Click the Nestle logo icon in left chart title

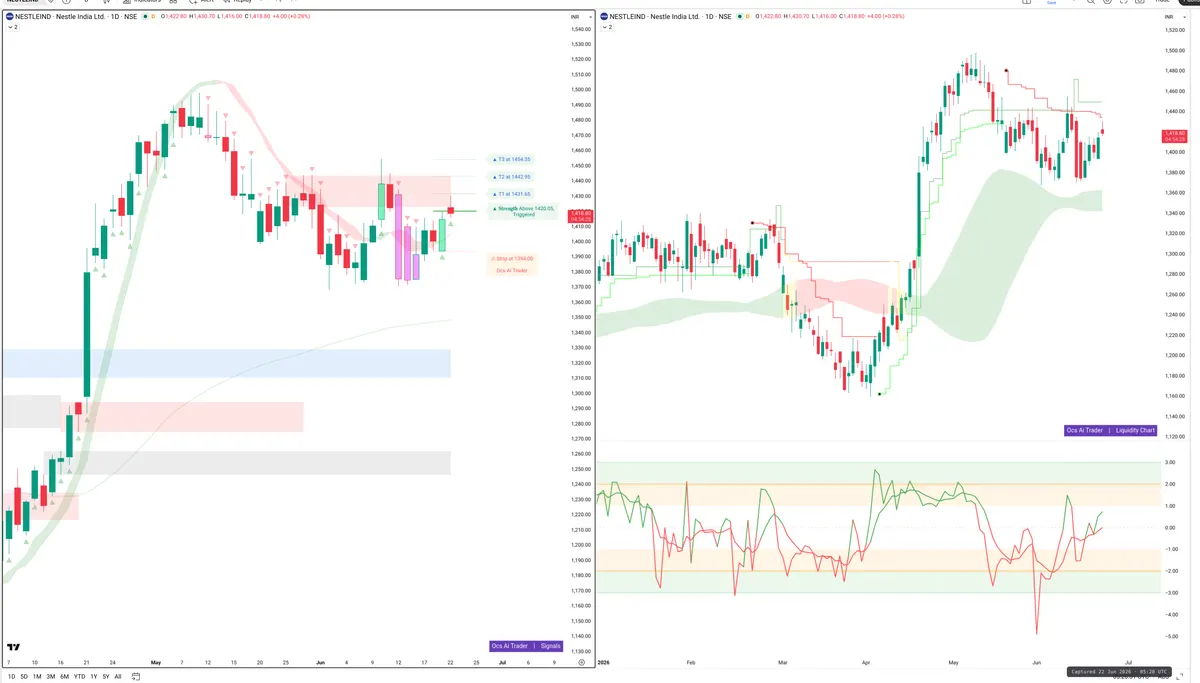coord(10,17)
